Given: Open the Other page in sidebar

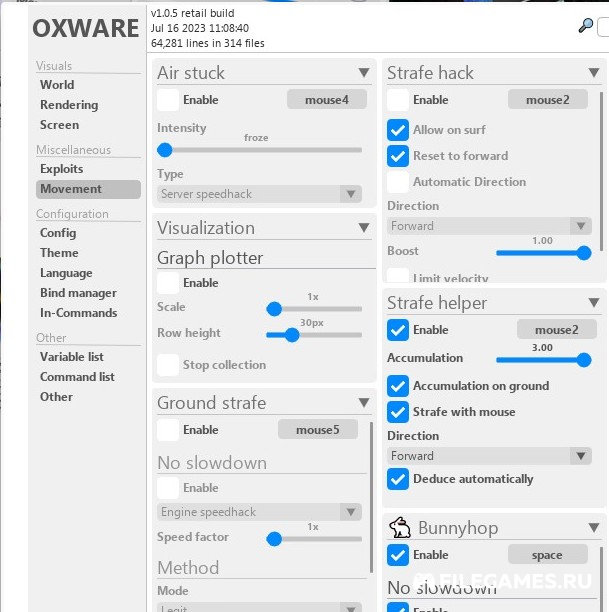Looking at the screenshot, I should (56, 397).
